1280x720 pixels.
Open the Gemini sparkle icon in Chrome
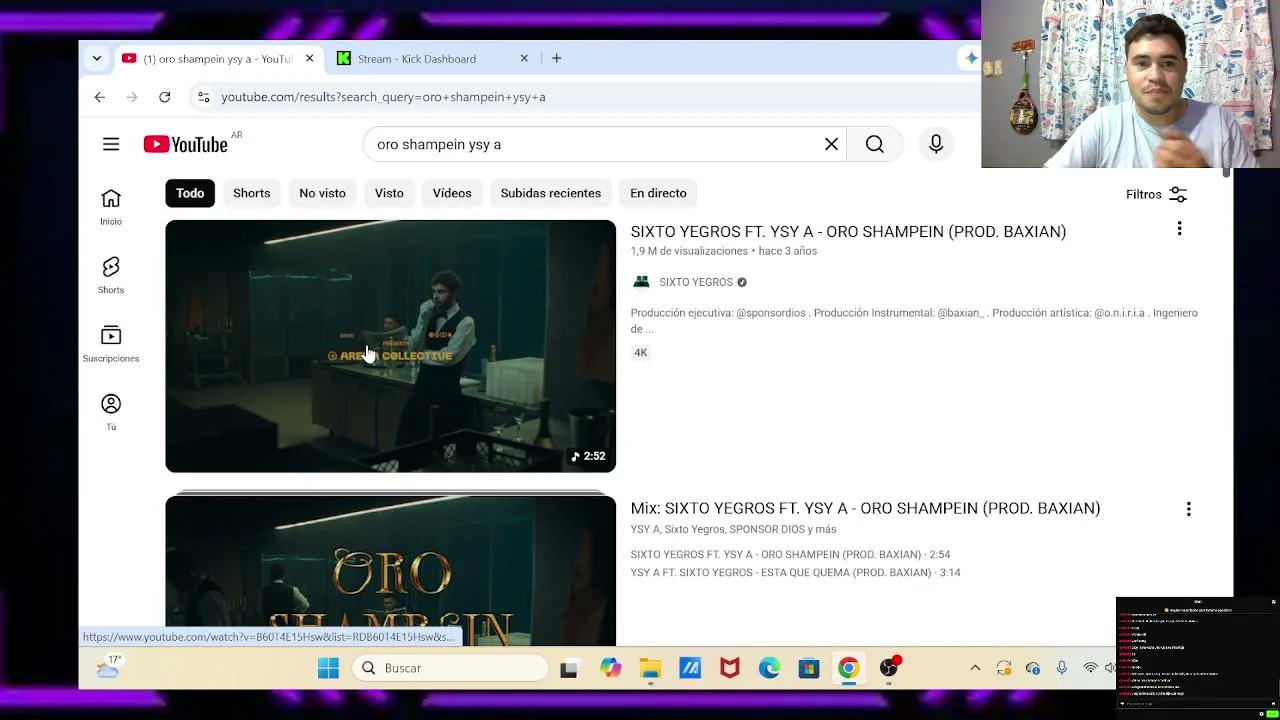pyautogui.click(x=970, y=58)
